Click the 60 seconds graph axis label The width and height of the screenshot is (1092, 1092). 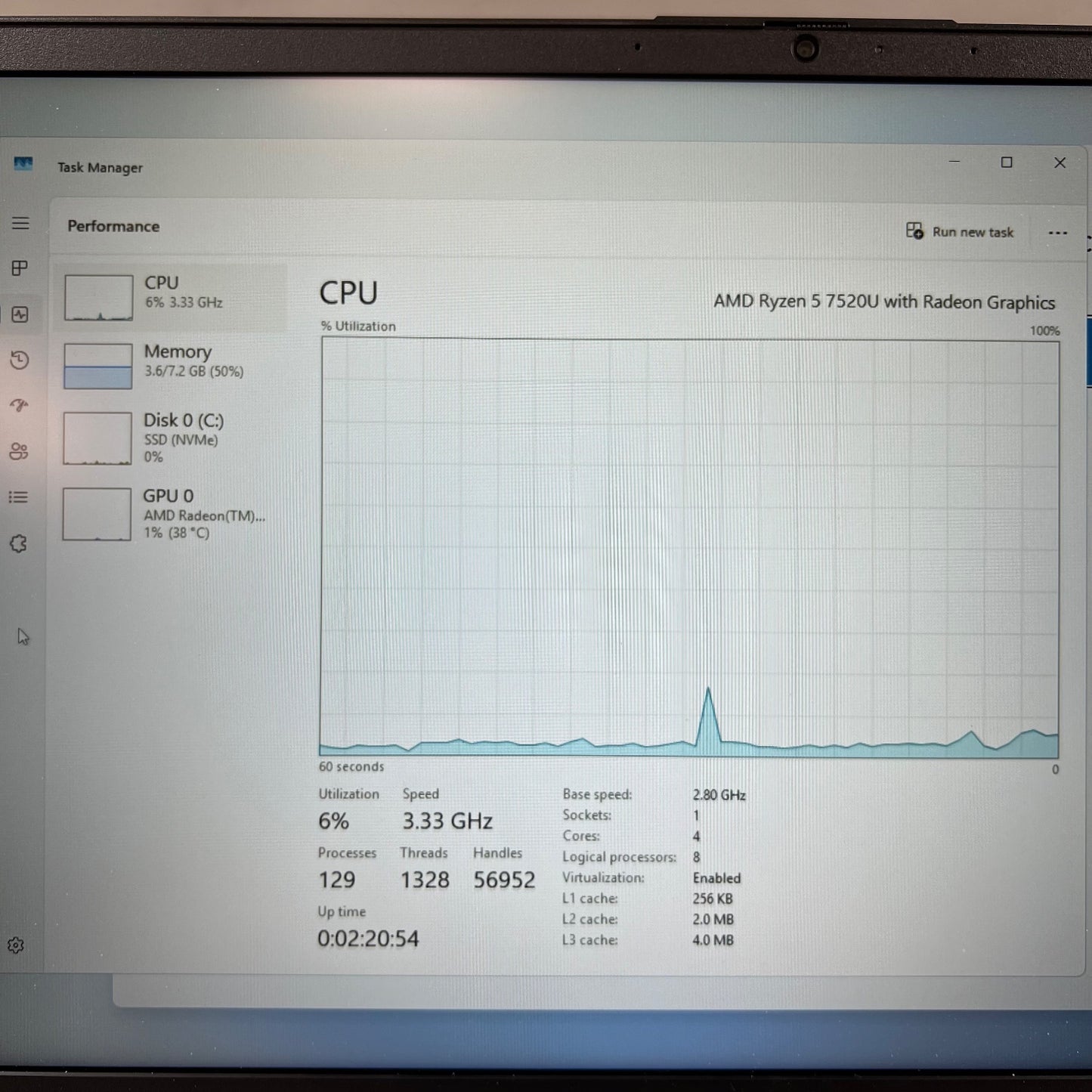click(x=351, y=766)
